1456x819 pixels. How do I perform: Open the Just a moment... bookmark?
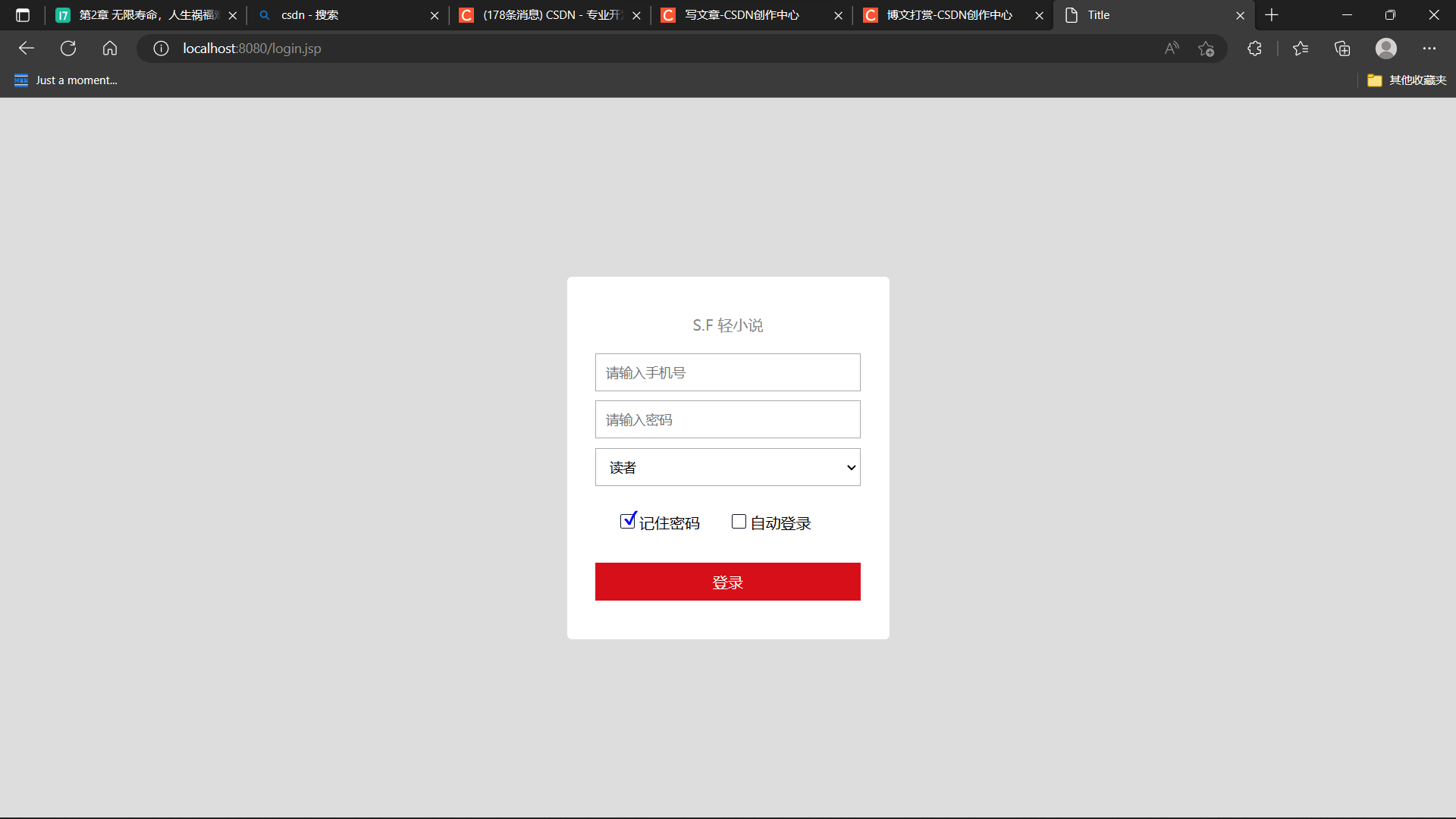(x=66, y=80)
